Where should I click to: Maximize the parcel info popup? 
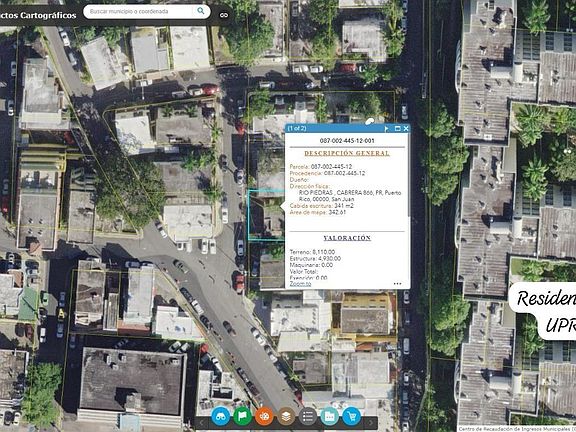pyautogui.click(x=397, y=129)
